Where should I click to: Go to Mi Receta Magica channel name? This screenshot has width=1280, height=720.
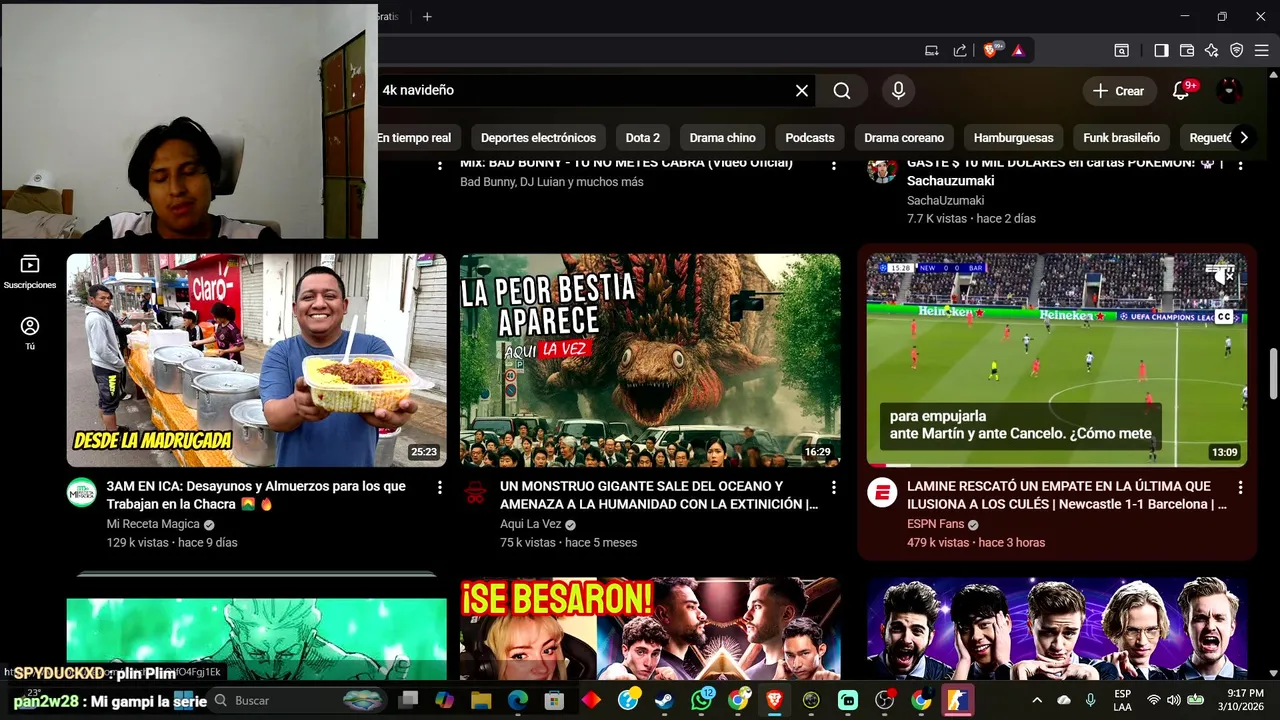click(153, 524)
